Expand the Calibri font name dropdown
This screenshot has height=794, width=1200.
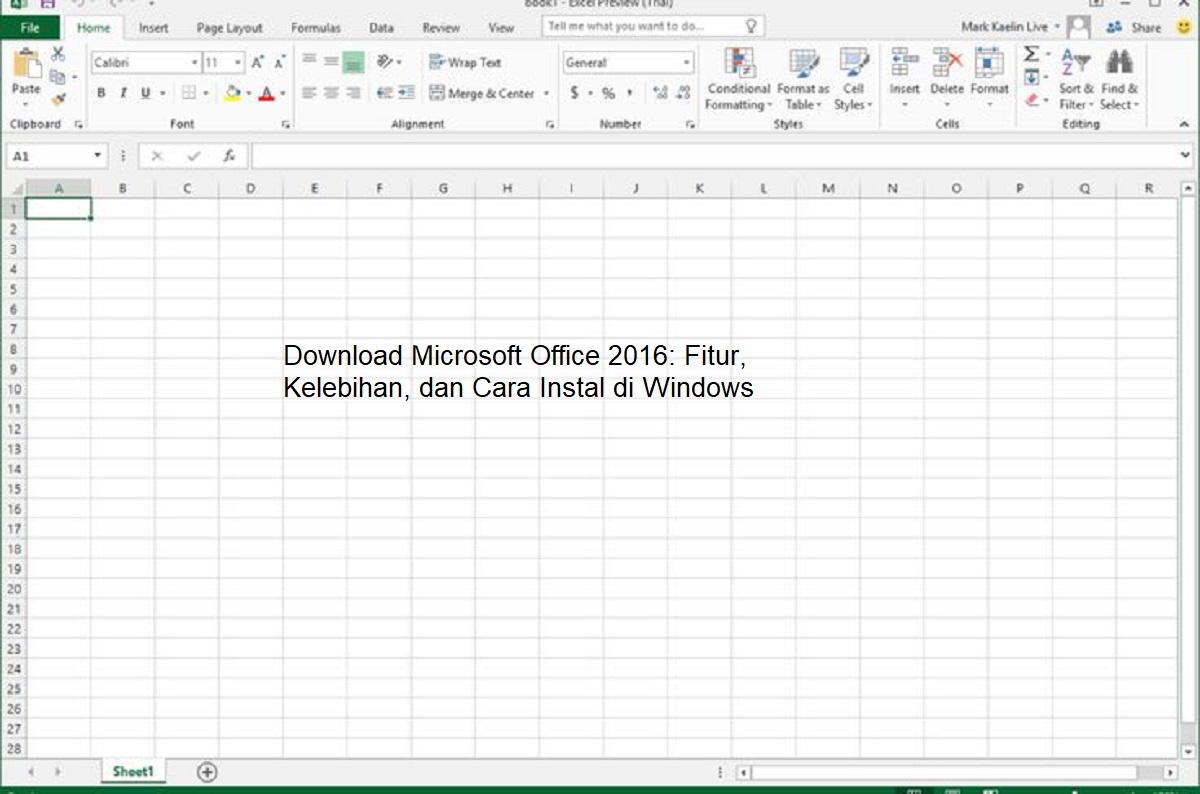(x=194, y=63)
